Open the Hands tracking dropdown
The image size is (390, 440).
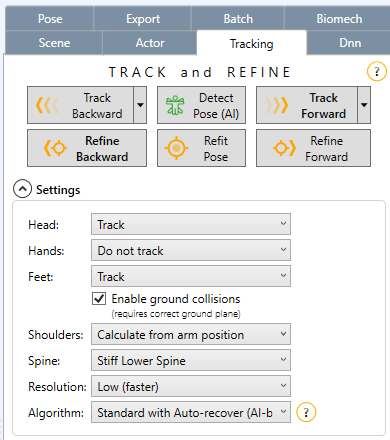tap(191, 250)
